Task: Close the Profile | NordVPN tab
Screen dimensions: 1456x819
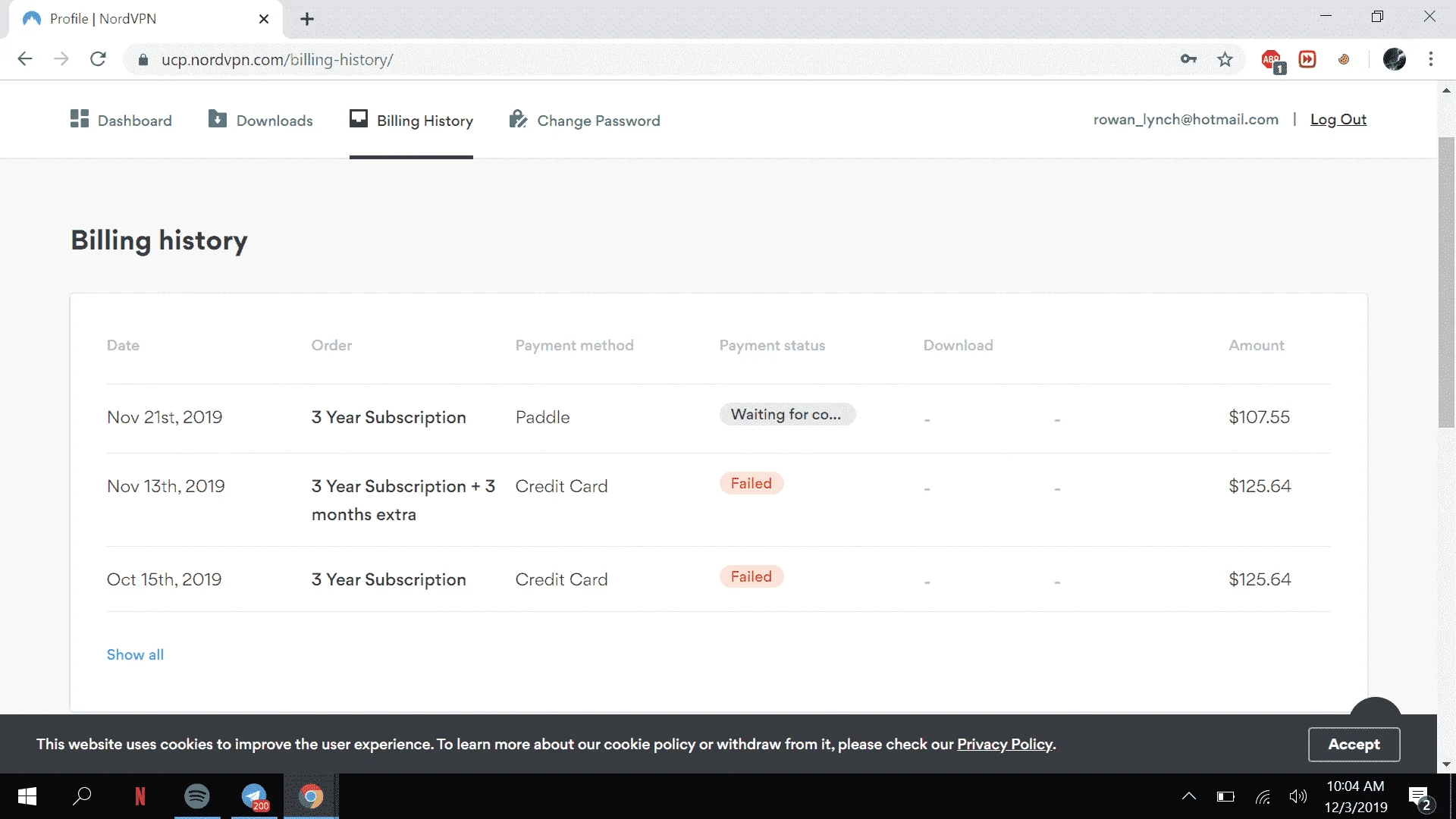Action: [263, 19]
